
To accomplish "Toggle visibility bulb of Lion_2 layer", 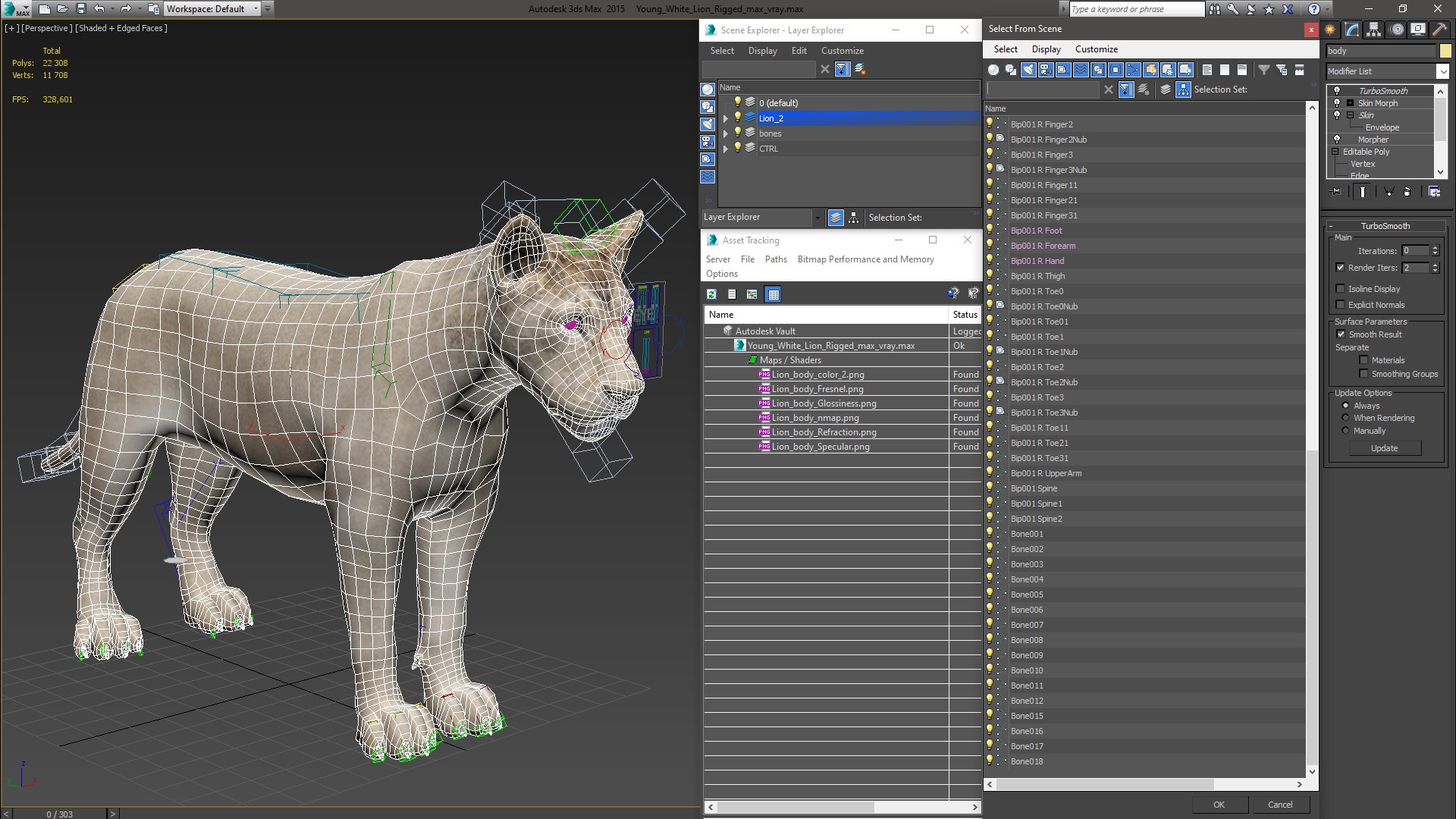I will click(737, 118).
